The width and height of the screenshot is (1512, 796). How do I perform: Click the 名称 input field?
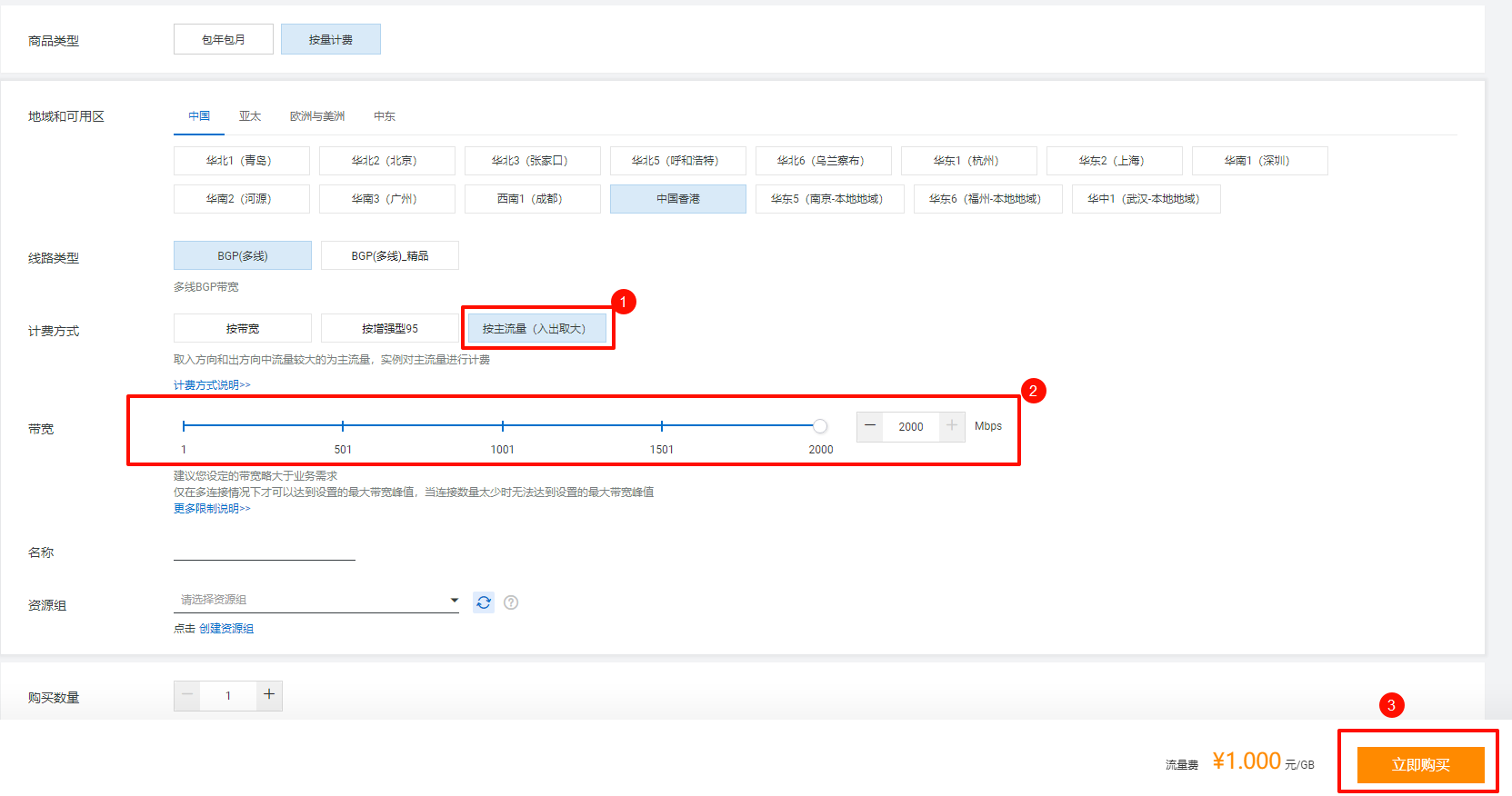coord(265,551)
